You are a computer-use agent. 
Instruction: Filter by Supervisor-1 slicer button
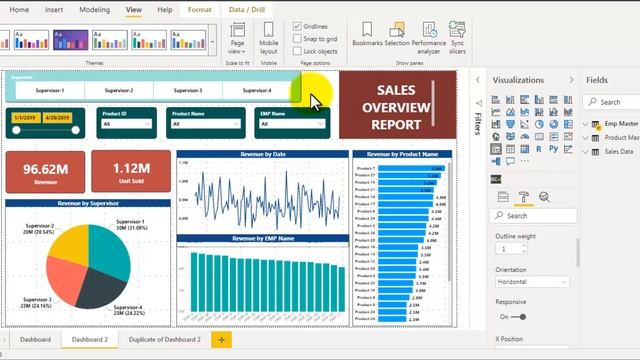click(x=50, y=90)
